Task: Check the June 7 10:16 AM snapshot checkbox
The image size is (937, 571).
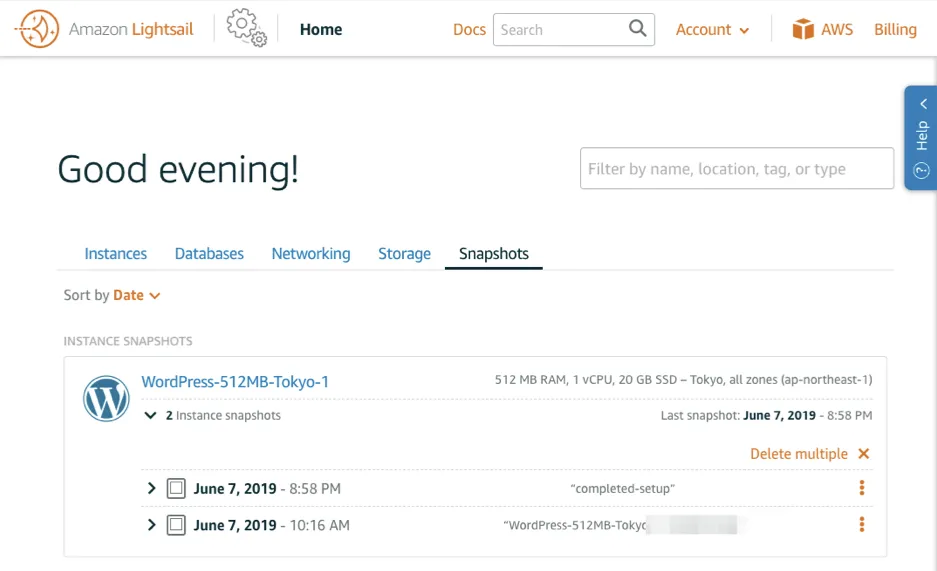Action: click(176, 525)
